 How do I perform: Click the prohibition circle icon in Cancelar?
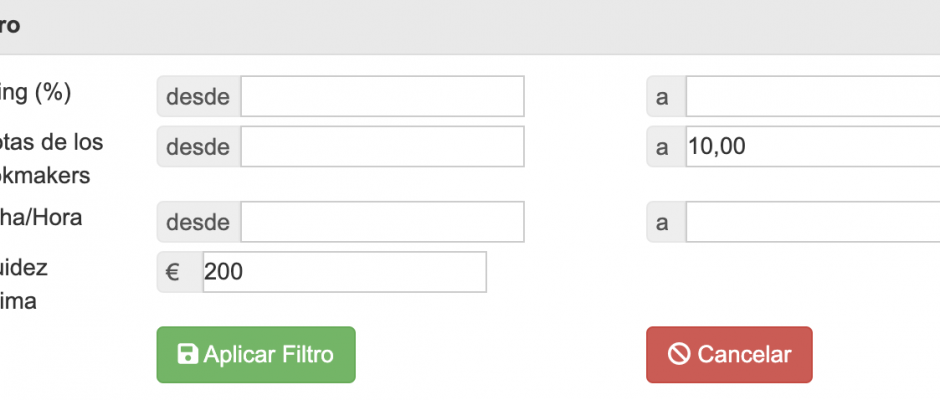(x=679, y=354)
